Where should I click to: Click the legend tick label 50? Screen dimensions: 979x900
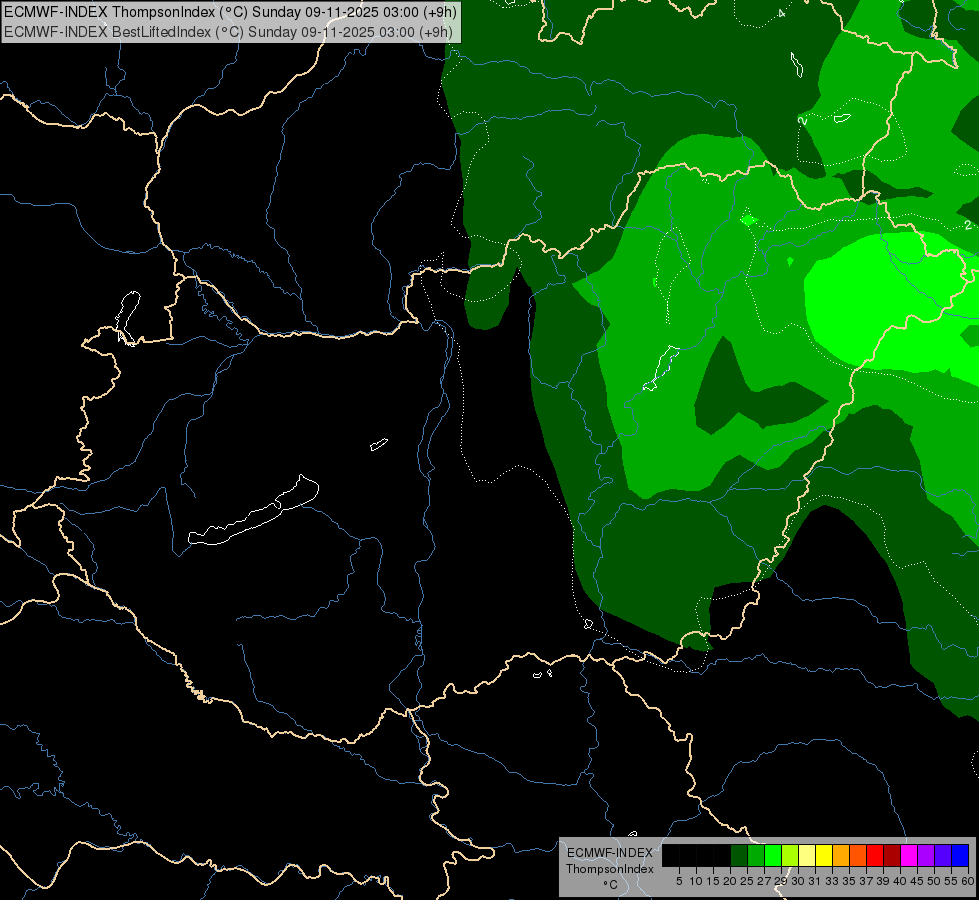(x=934, y=881)
